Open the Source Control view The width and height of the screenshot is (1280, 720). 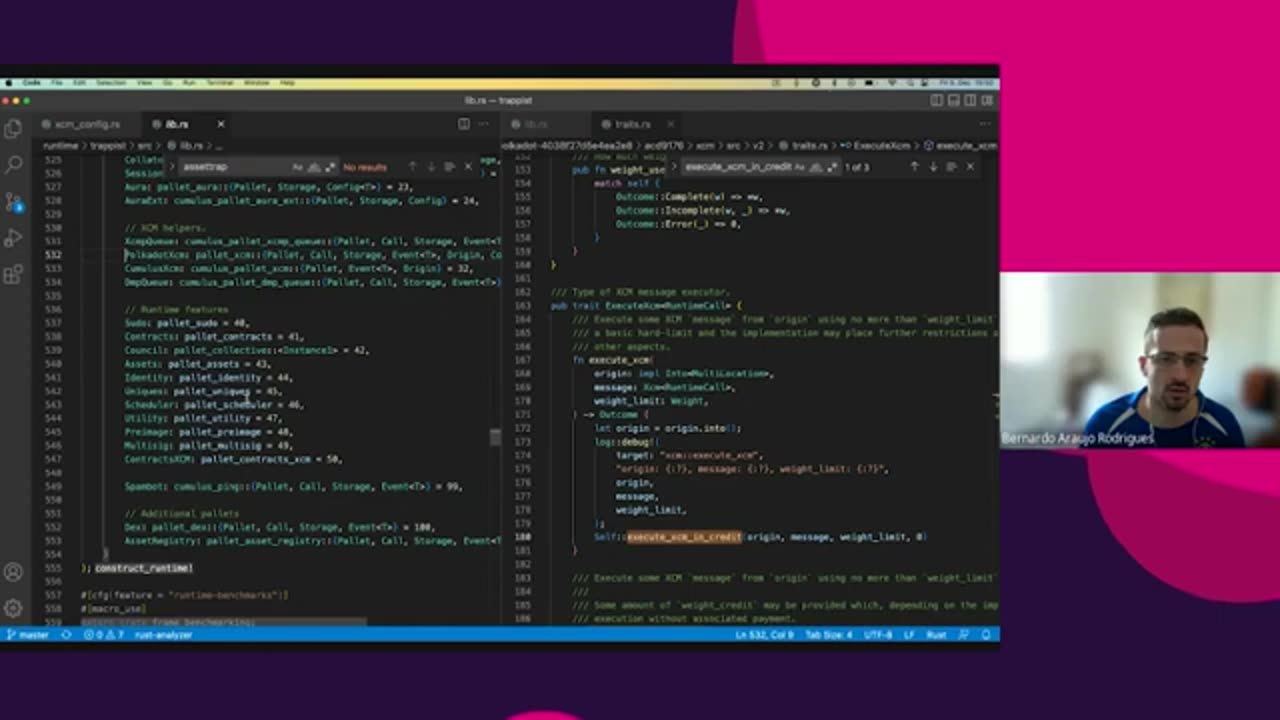(13, 201)
